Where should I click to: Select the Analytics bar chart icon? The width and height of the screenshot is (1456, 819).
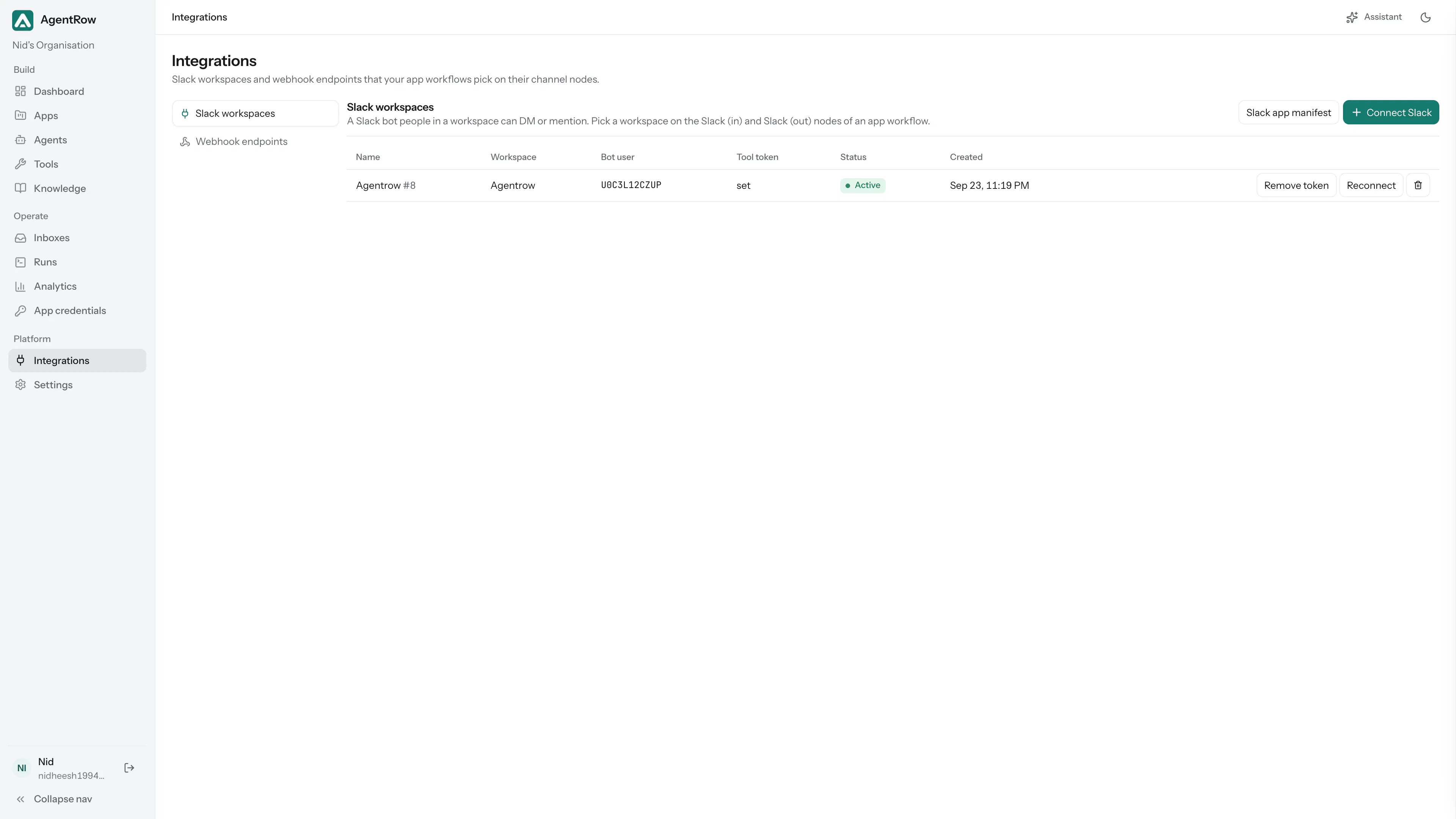click(x=20, y=287)
